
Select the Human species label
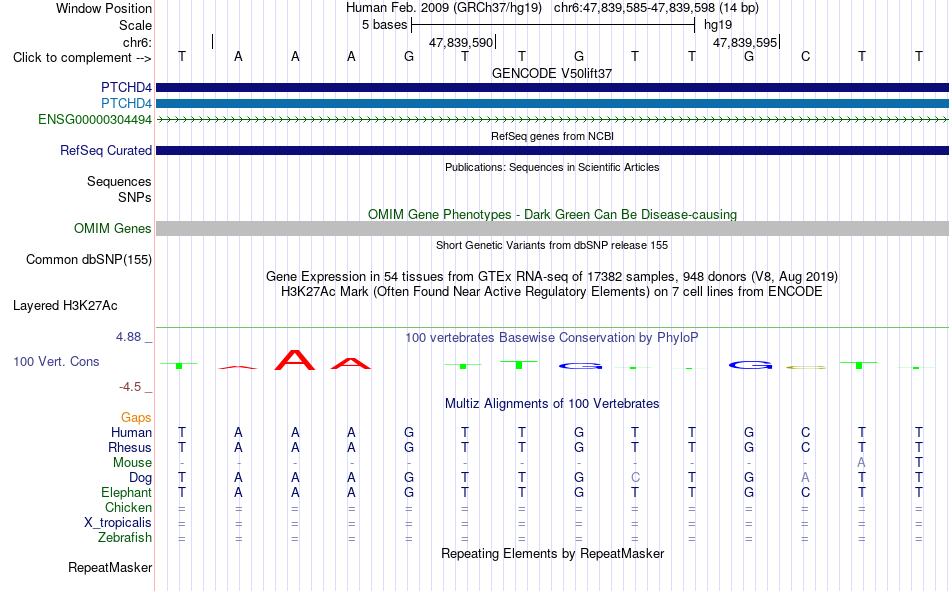pyautogui.click(x=131, y=432)
